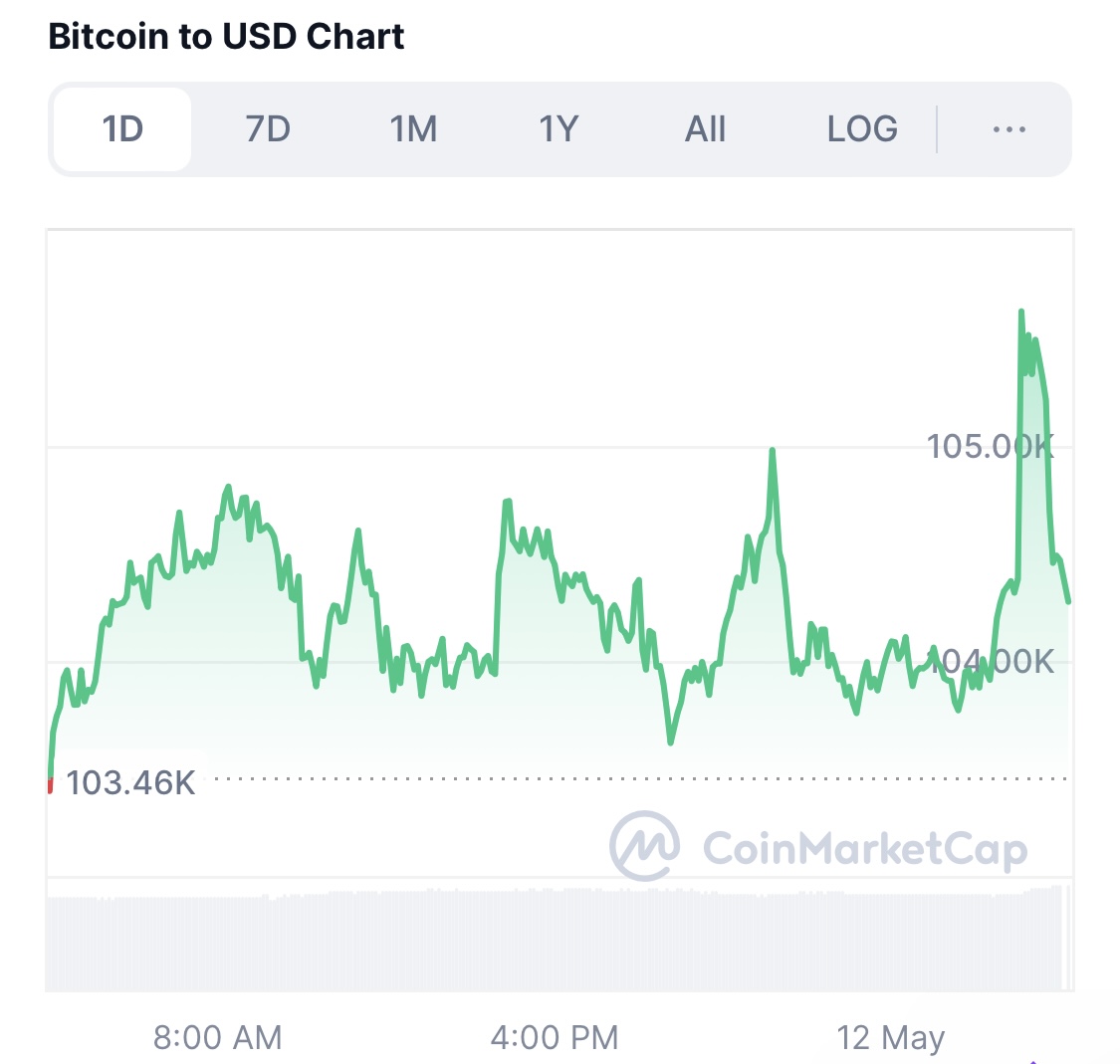Click the 8:00 AM time axis label
This screenshot has height=1064, width=1120.
(217, 1037)
